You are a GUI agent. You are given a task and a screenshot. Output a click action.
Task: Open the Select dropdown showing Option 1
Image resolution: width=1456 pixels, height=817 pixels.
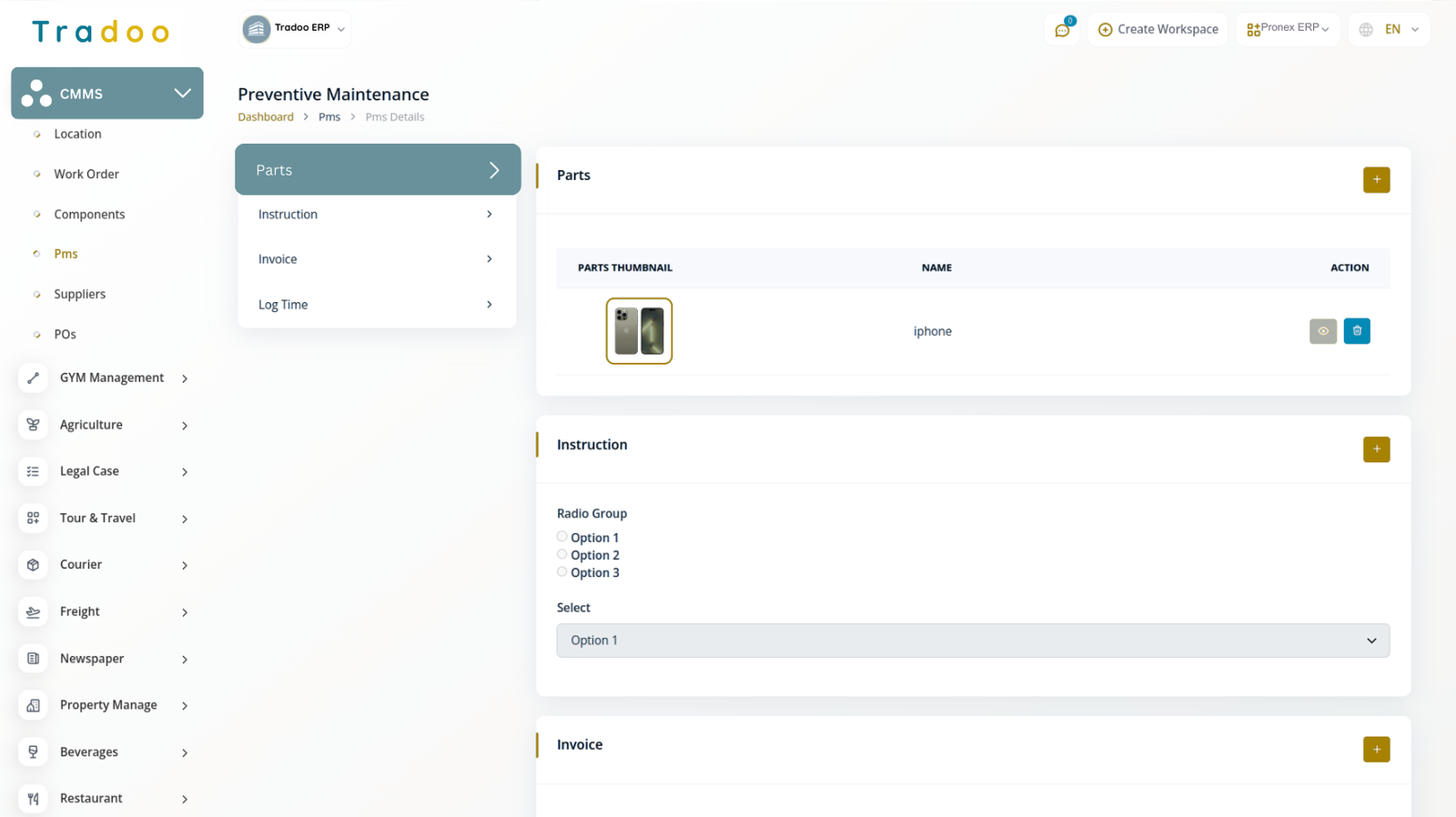(972, 640)
